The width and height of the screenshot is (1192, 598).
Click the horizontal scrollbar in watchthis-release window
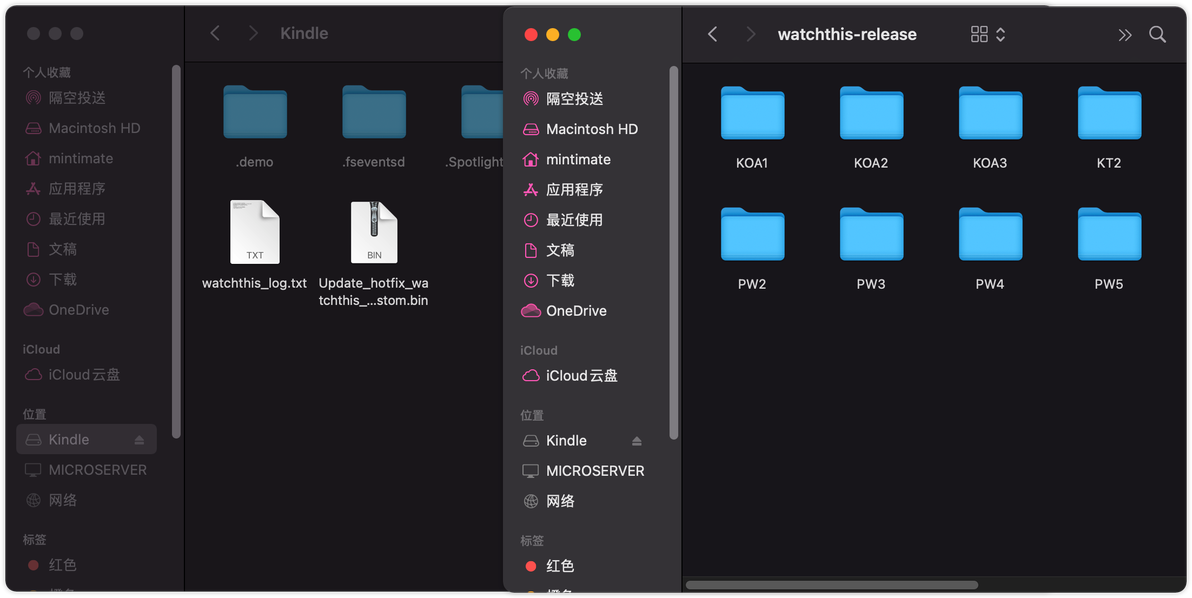point(832,585)
